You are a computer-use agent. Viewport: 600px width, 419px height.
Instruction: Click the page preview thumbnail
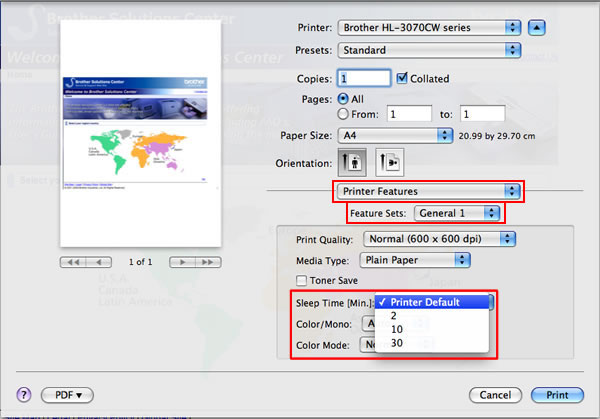click(x=140, y=134)
